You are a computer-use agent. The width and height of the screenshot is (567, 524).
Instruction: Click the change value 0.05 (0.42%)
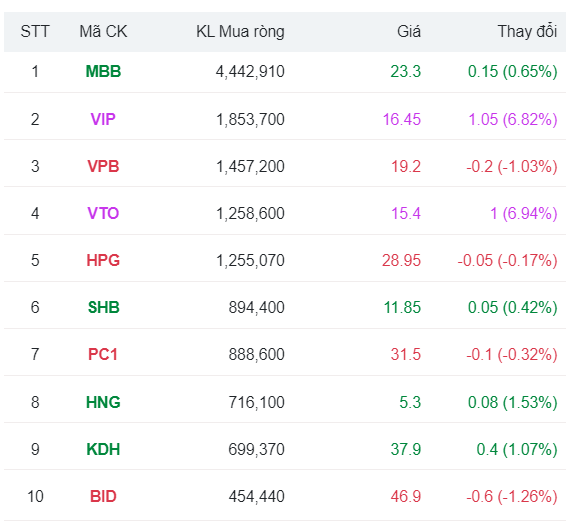click(513, 307)
